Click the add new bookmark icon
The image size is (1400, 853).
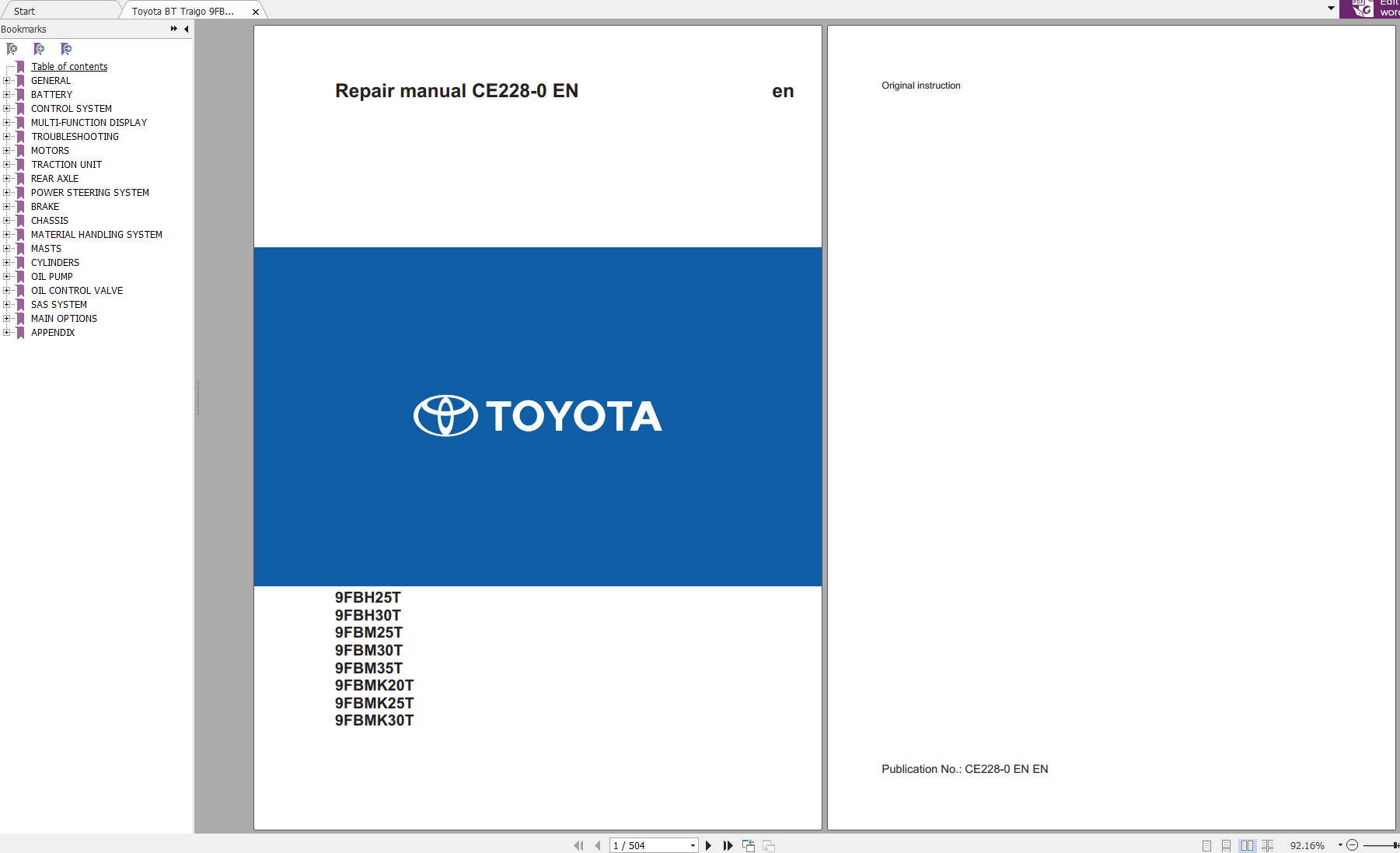[x=39, y=49]
